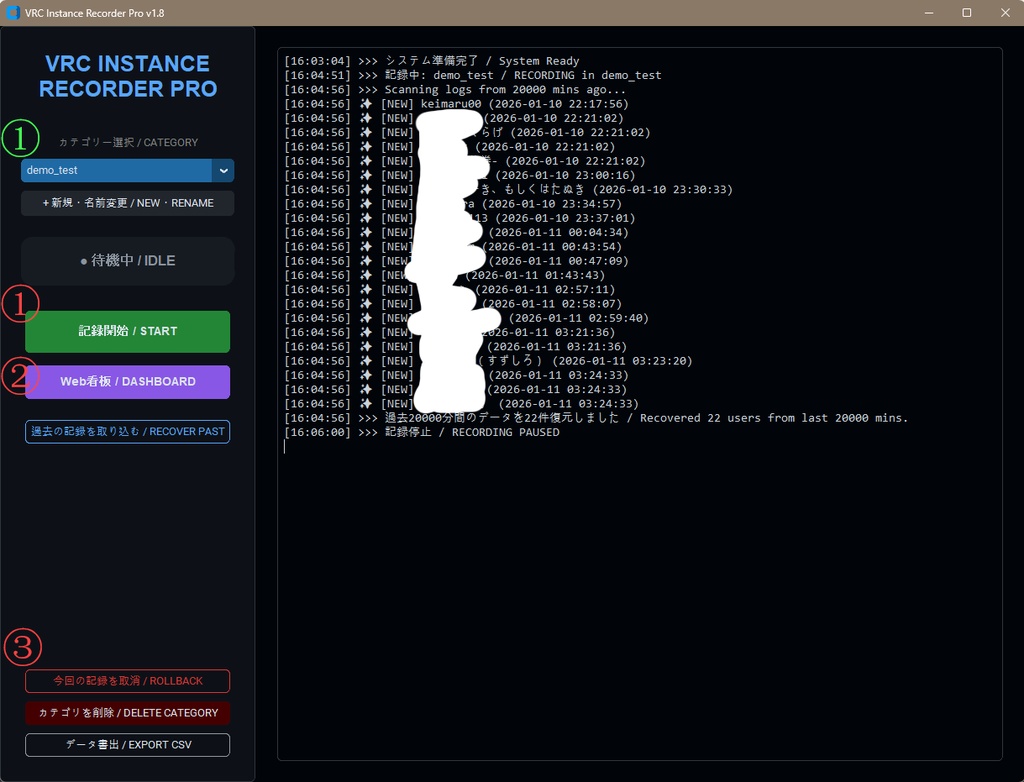Click the log entry timestamped 2026-01-11 00:47:09
Viewport: 1024px width, 782px height.
coord(456,261)
